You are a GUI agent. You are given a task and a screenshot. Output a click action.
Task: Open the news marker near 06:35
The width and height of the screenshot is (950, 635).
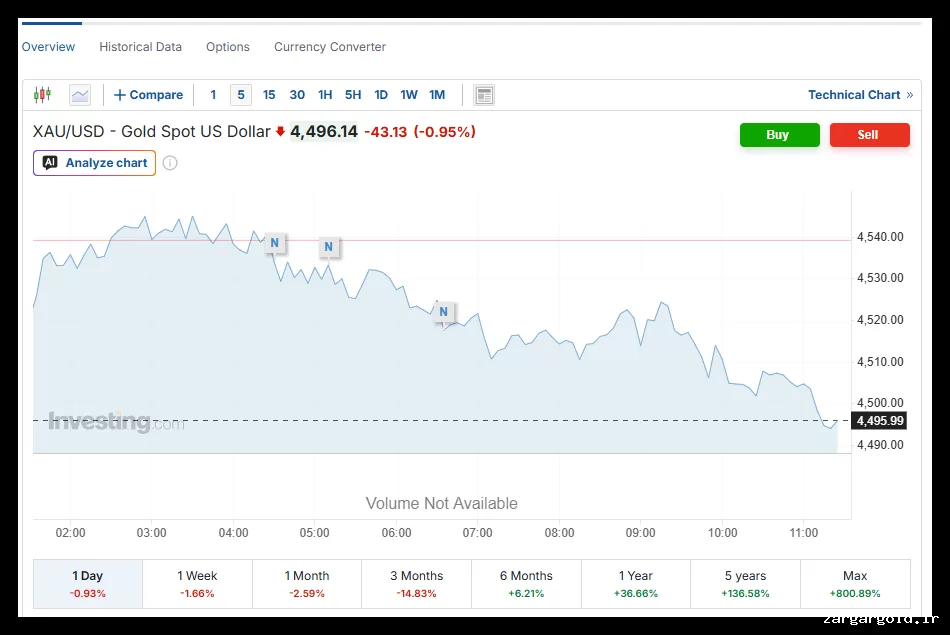coord(443,311)
